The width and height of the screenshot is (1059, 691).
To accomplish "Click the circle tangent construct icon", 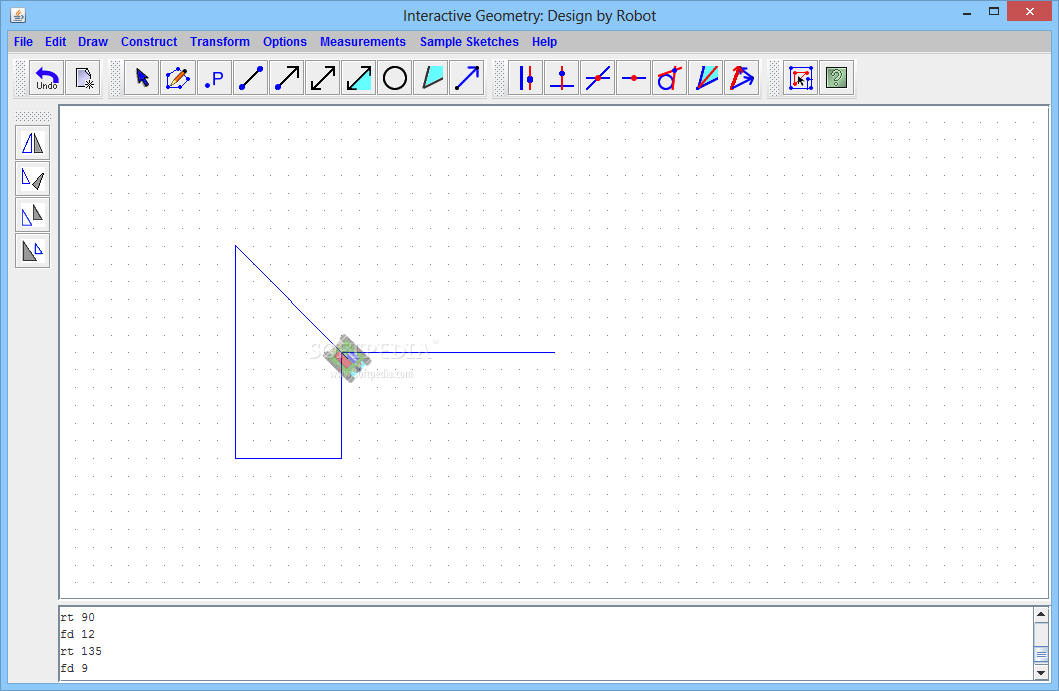I will [x=669, y=78].
